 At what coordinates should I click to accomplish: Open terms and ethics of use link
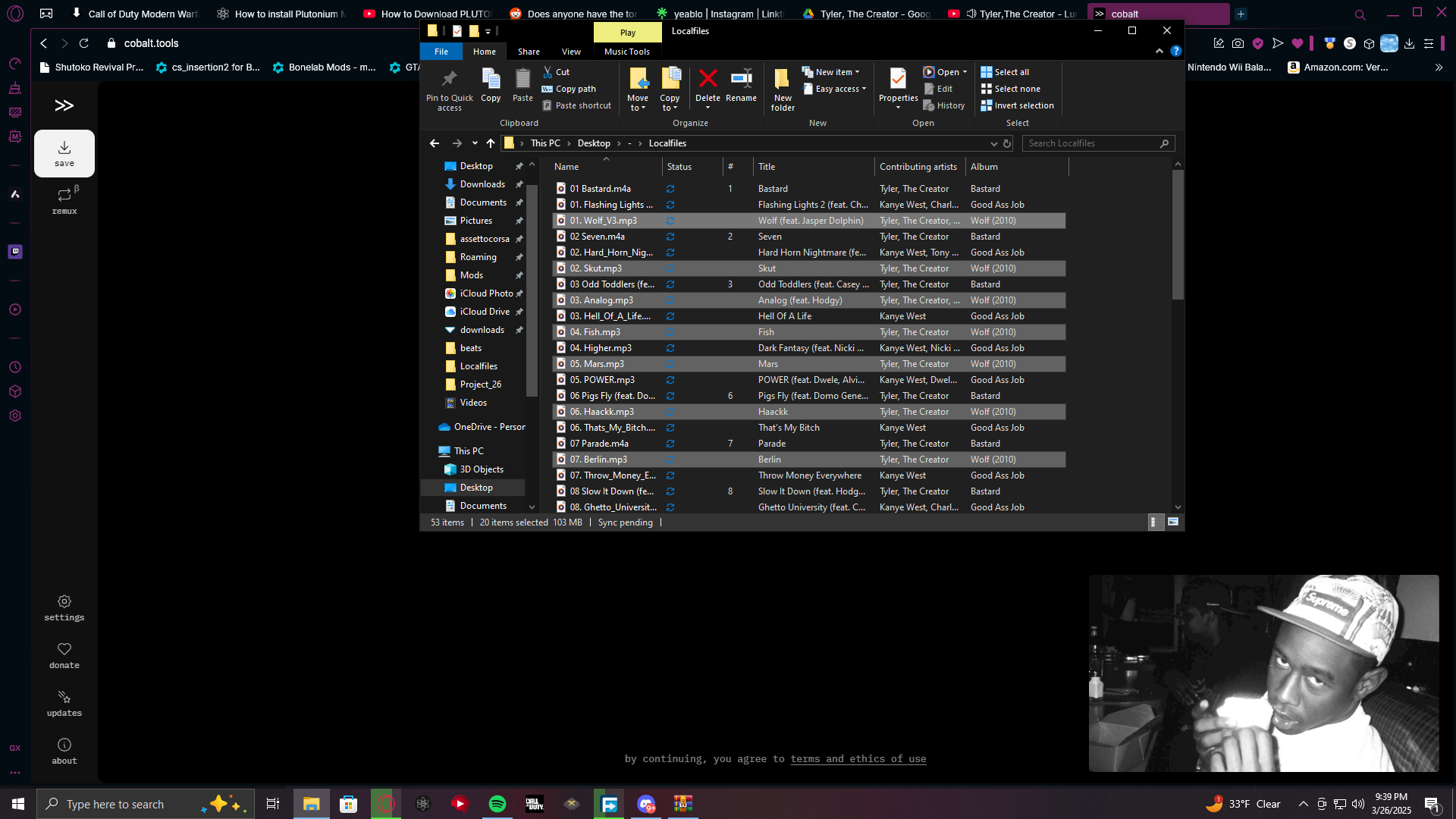(x=858, y=758)
